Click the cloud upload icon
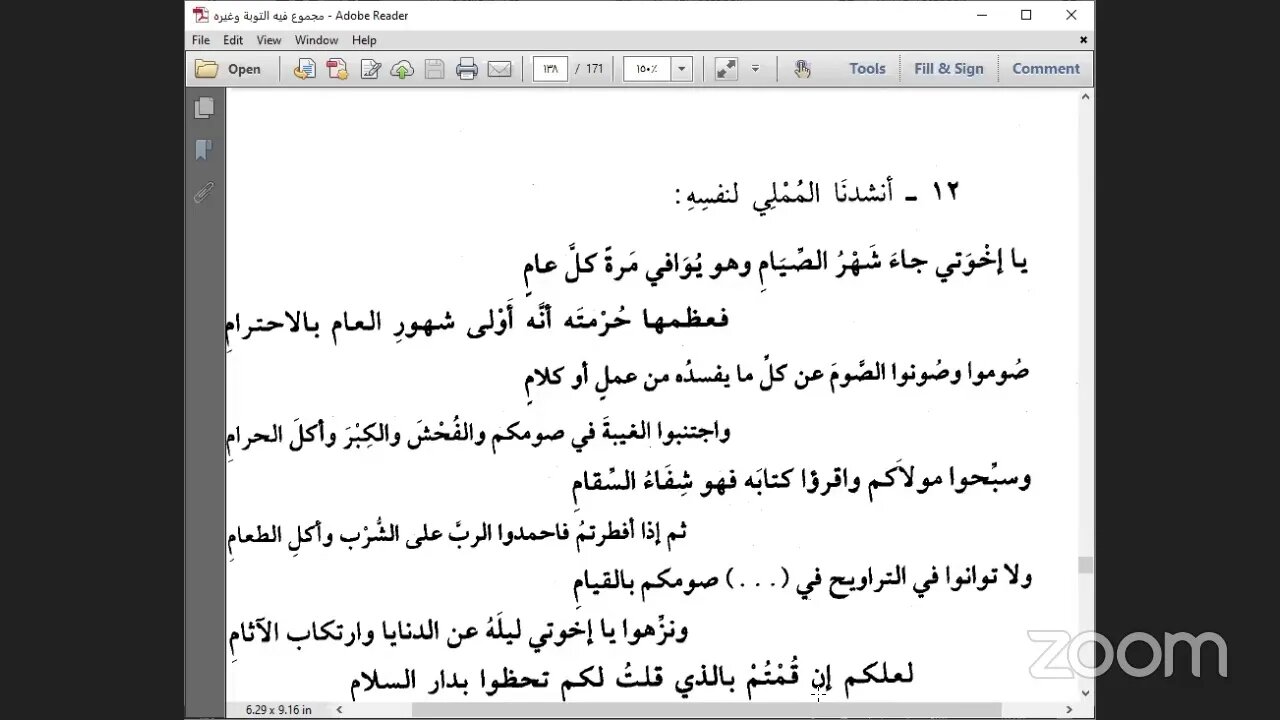Viewport: 1280px width, 720px height. pyautogui.click(x=402, y=69)
